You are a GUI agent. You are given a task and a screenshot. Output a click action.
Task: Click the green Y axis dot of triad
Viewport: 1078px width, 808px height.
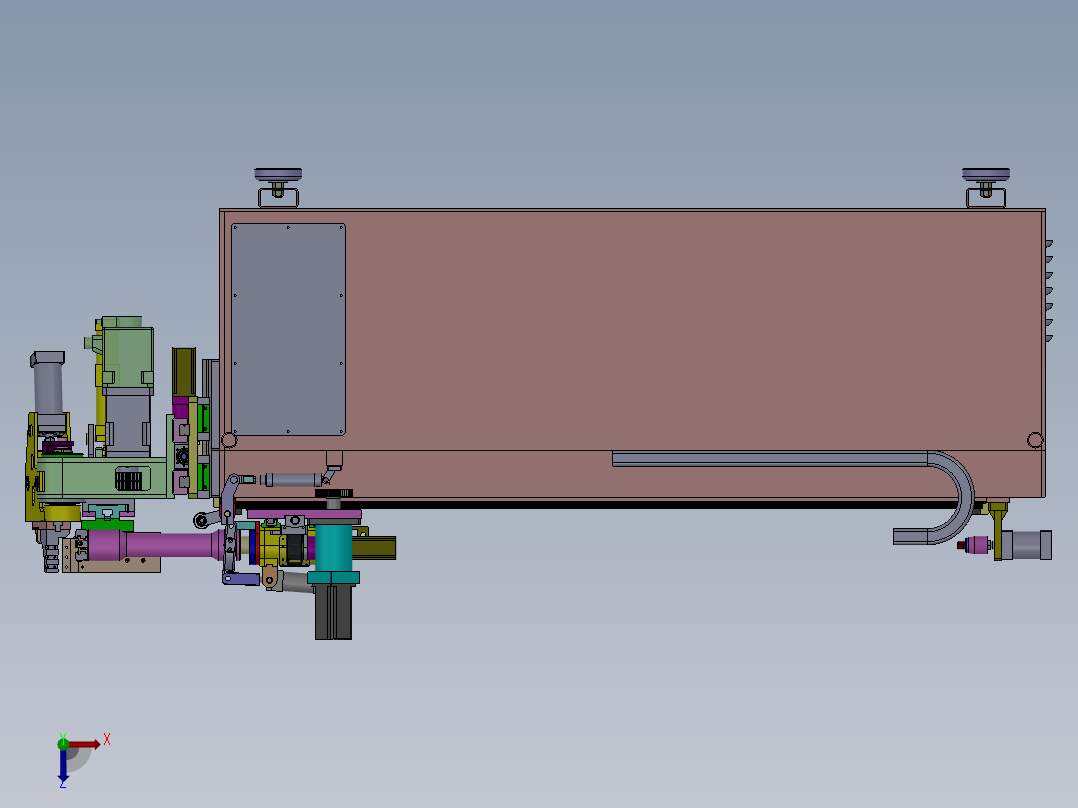pos(63,743)
